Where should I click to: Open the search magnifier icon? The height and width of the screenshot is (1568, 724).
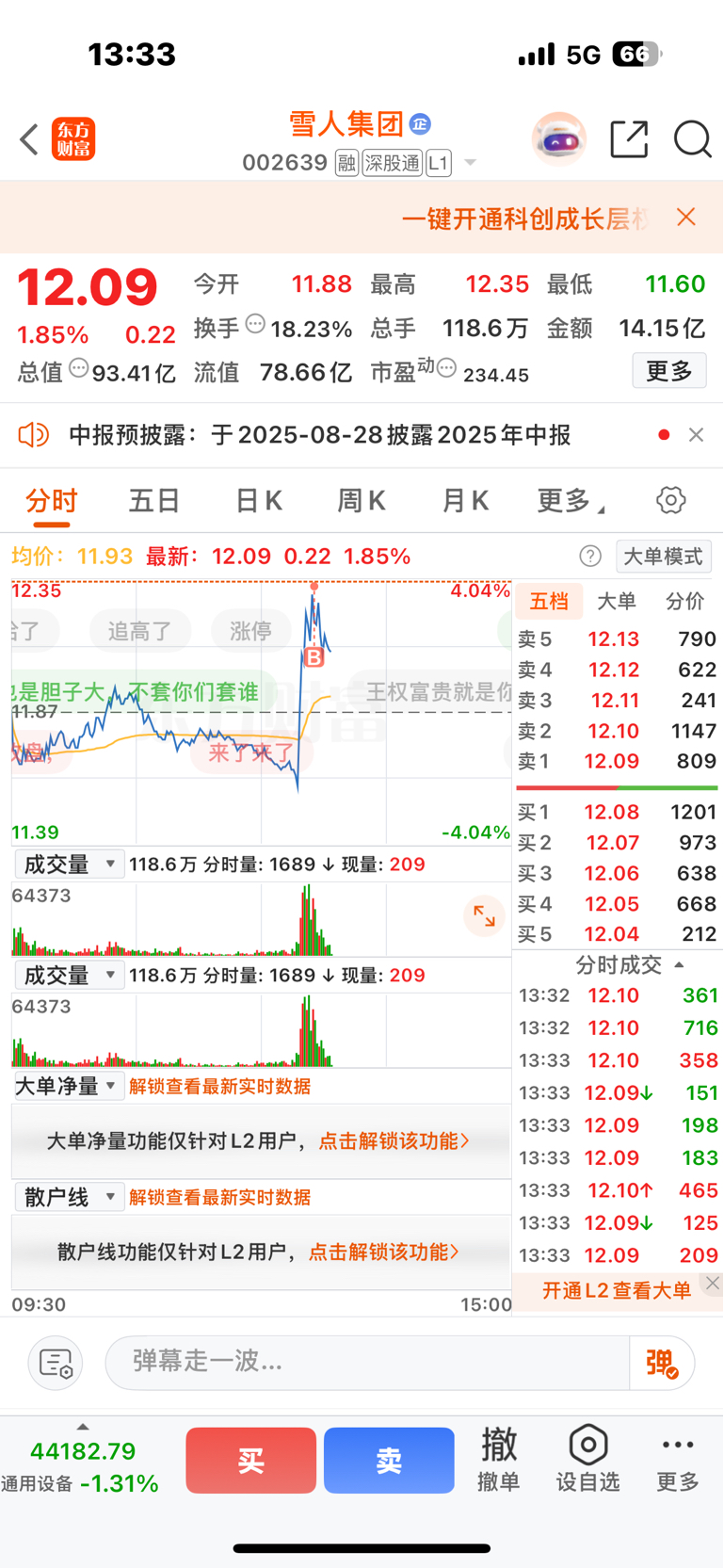(692, 139)
